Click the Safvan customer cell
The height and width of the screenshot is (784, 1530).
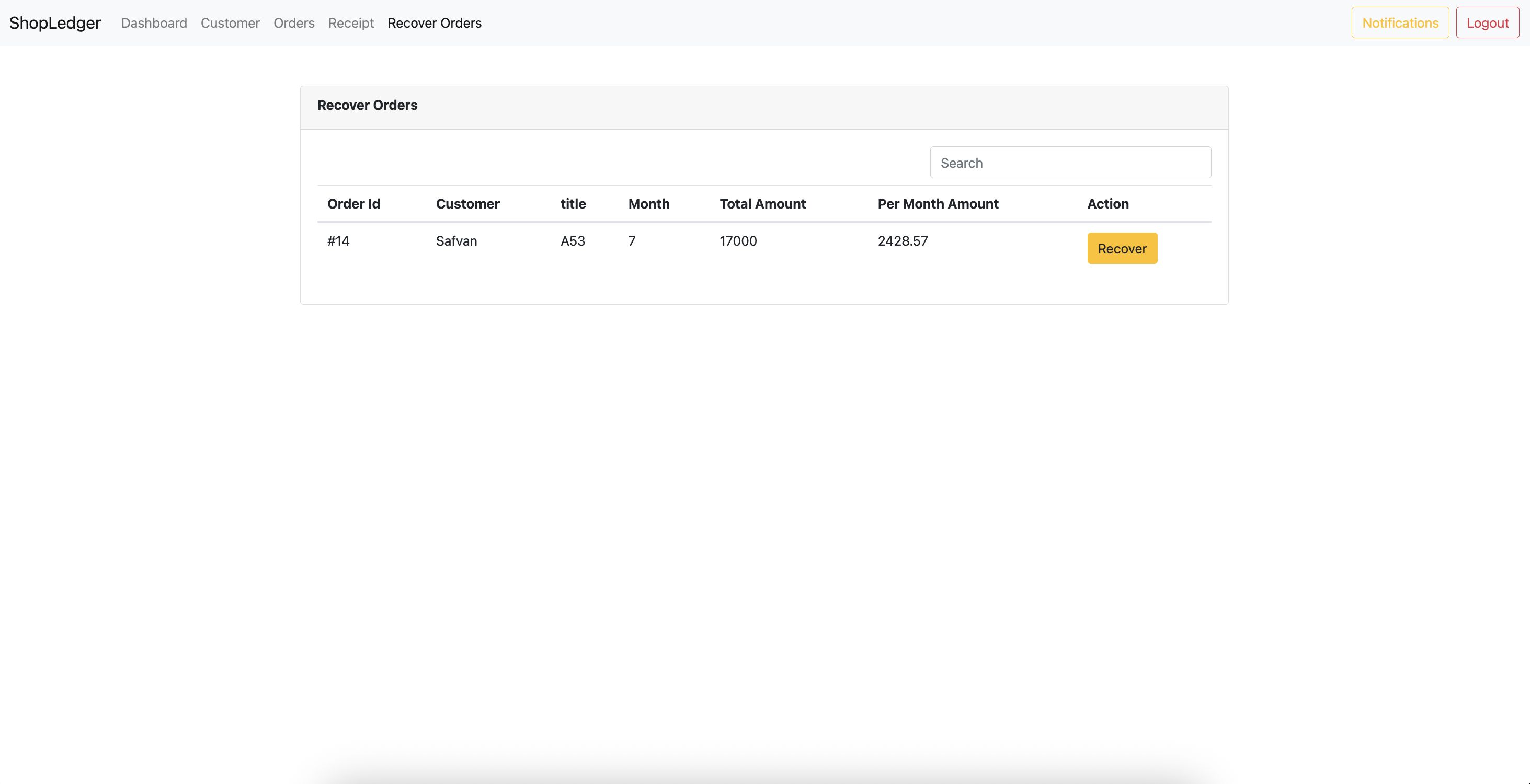(456, 241)
